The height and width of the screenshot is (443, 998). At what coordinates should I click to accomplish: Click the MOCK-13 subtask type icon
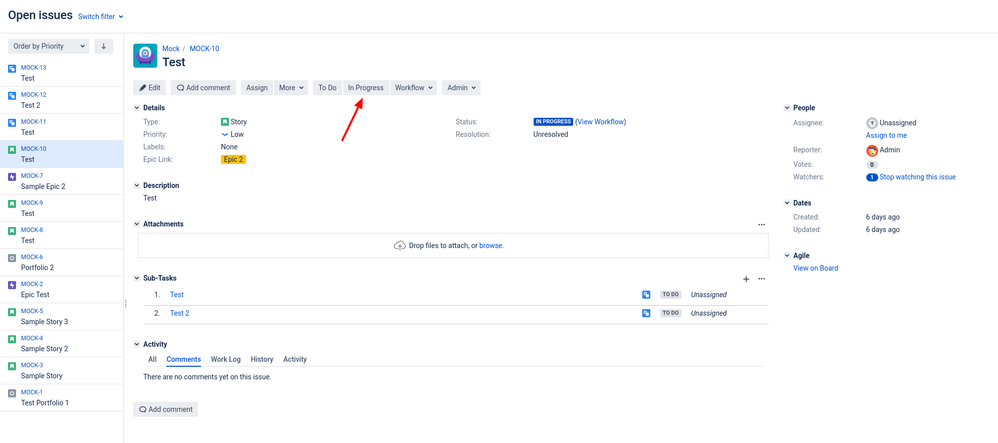[11, 69]
